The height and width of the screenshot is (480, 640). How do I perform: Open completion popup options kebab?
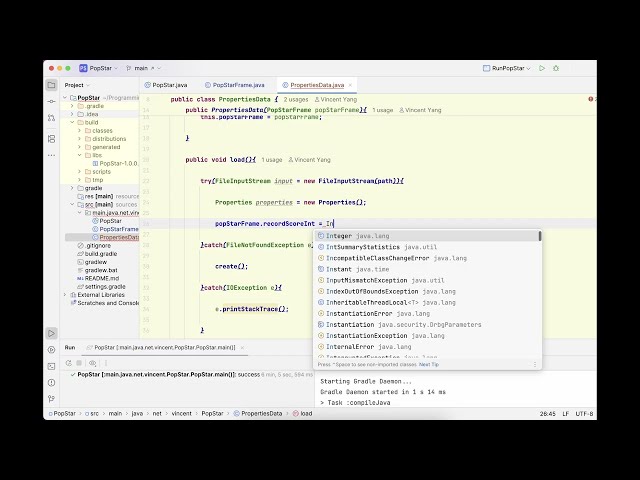tap(535, 364)
